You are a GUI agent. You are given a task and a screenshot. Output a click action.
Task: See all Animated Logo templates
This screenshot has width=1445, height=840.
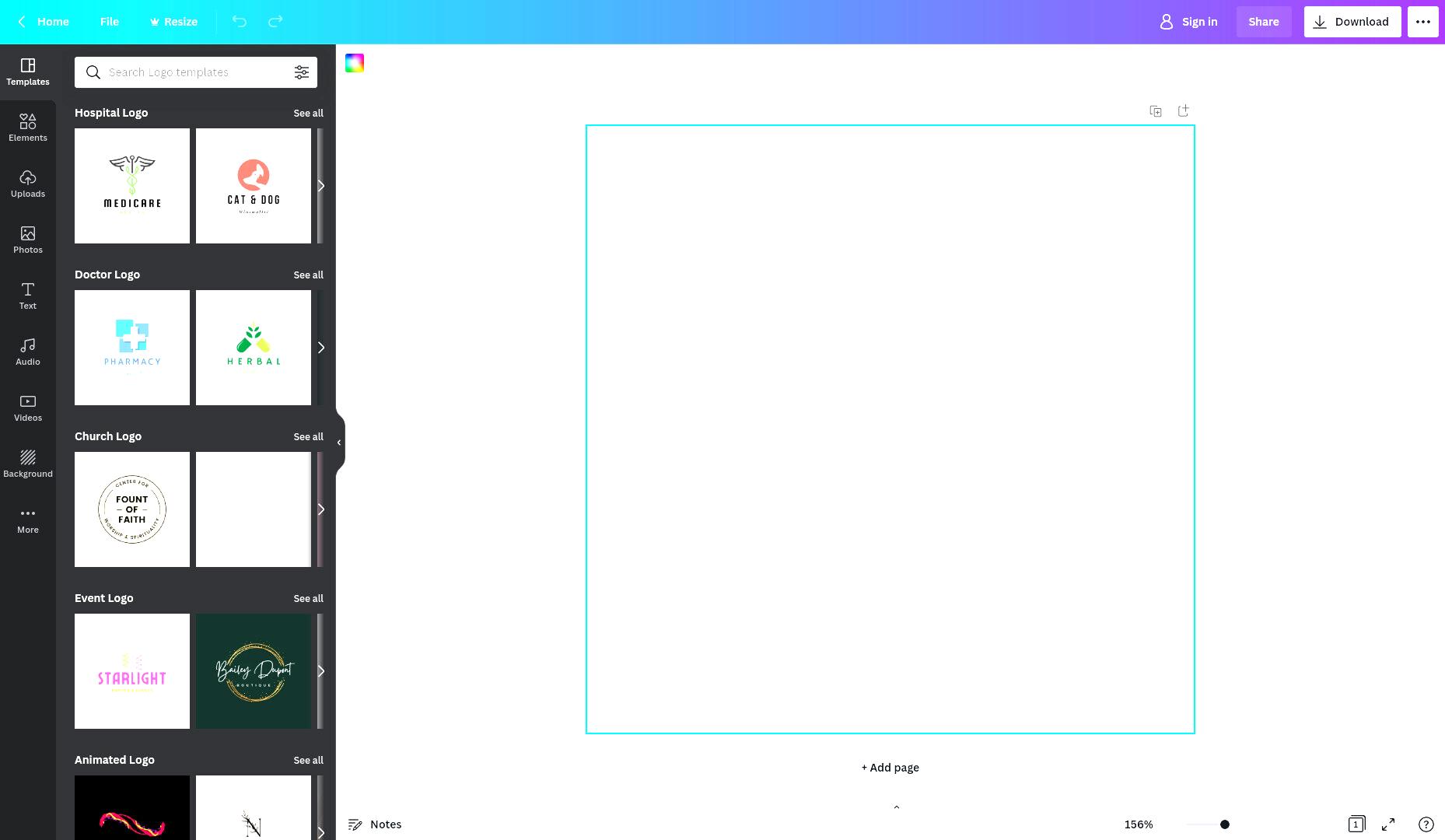308,760
